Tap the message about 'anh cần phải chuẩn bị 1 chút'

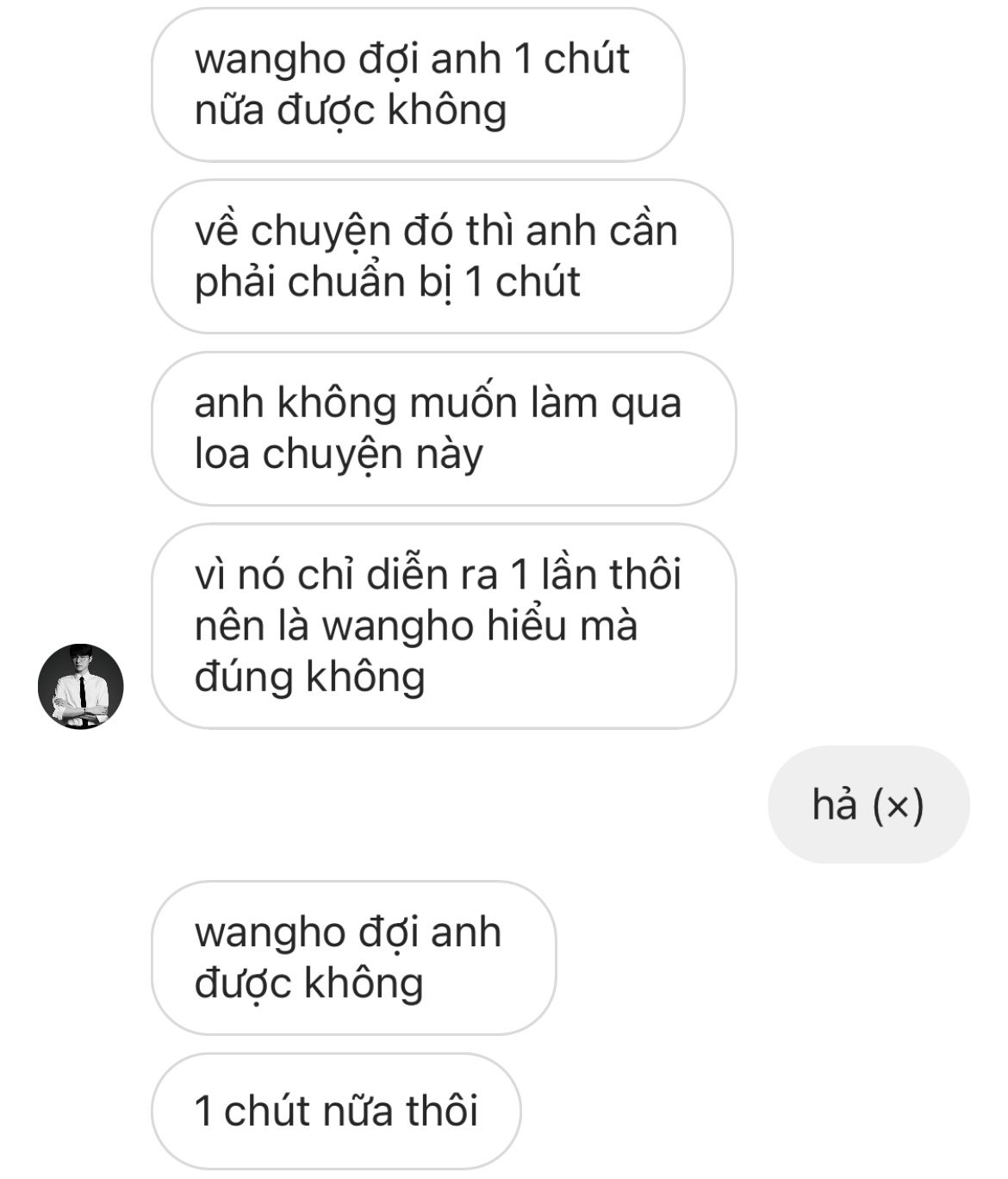point(442,257)
